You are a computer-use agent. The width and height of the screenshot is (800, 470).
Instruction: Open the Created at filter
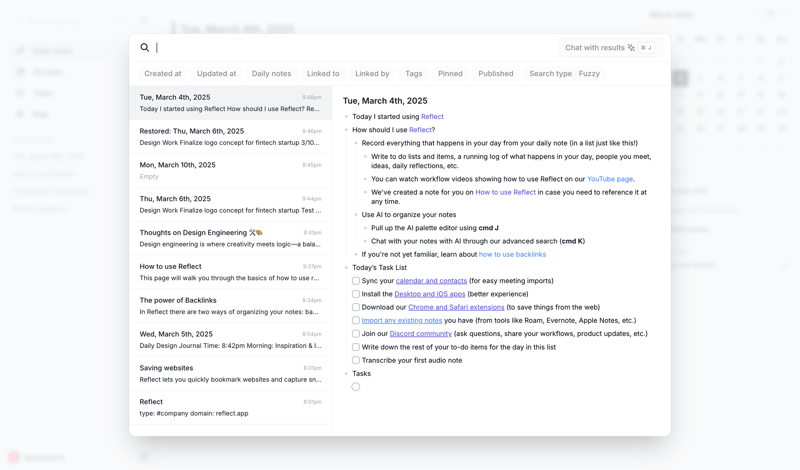tap(163, 73)
